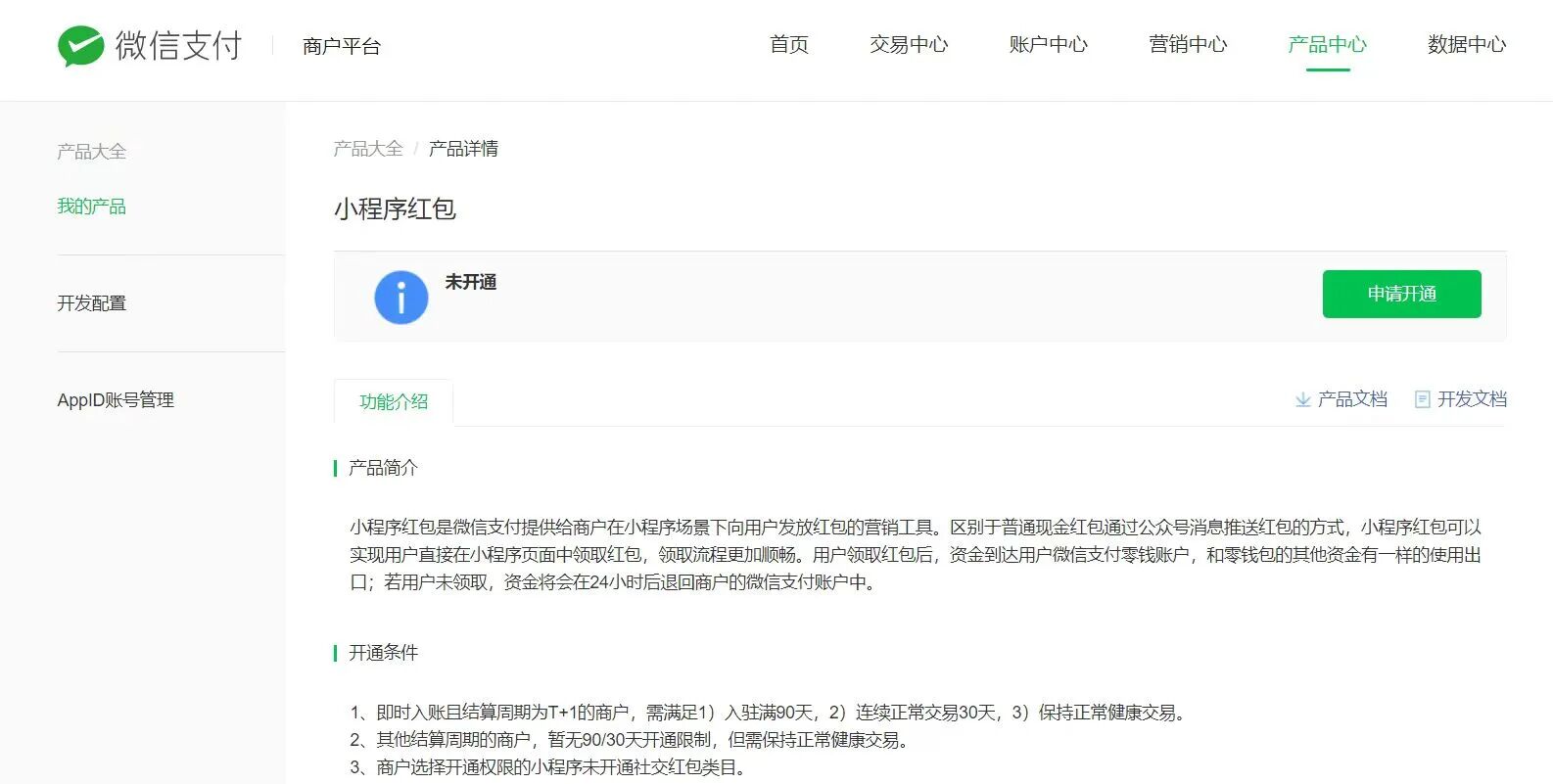Click the 未开通 status text
Viewport: 1553px width, 784px height.
(471, 282)
